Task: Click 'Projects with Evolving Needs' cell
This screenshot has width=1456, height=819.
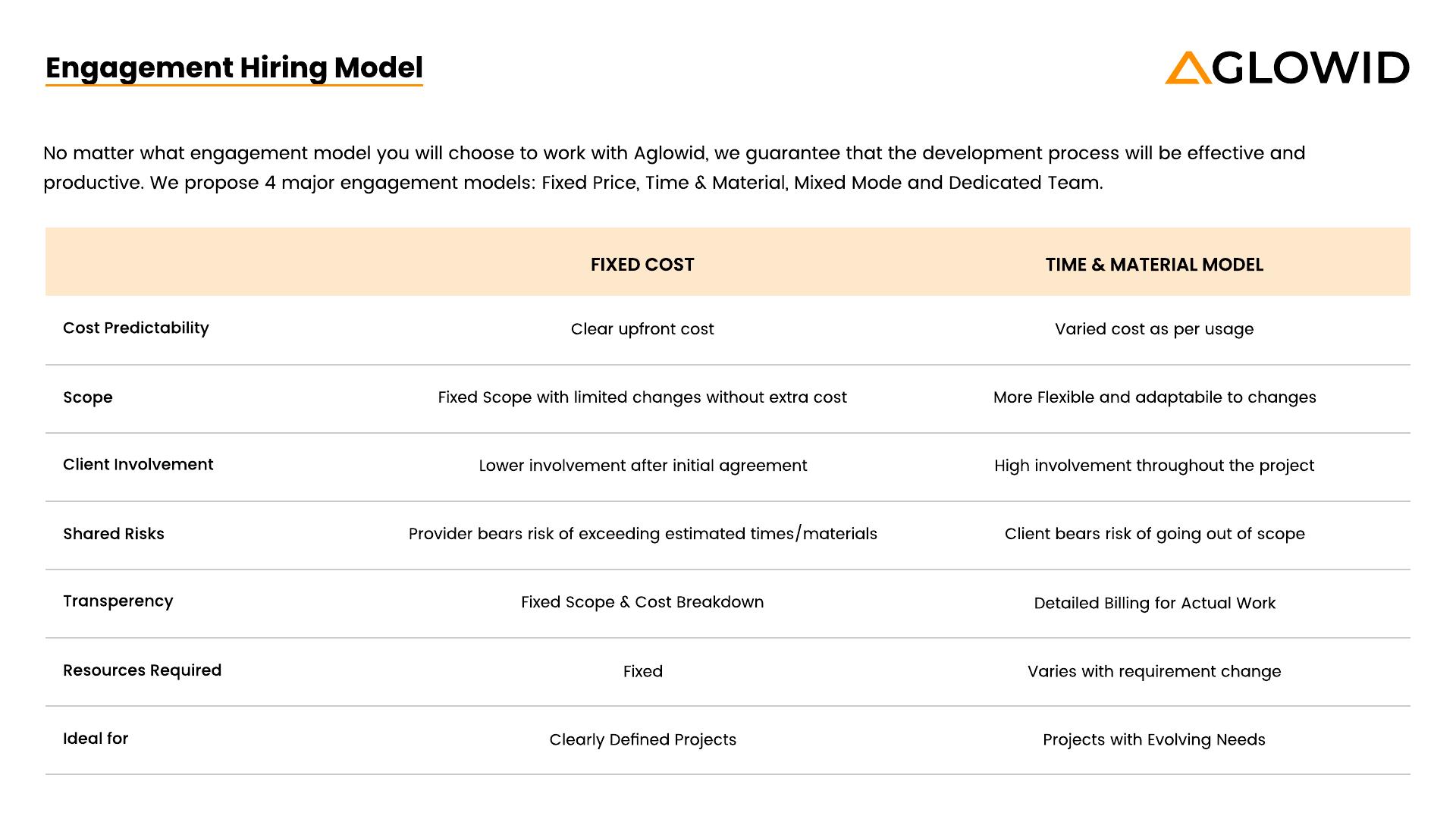Action: 1154,739
